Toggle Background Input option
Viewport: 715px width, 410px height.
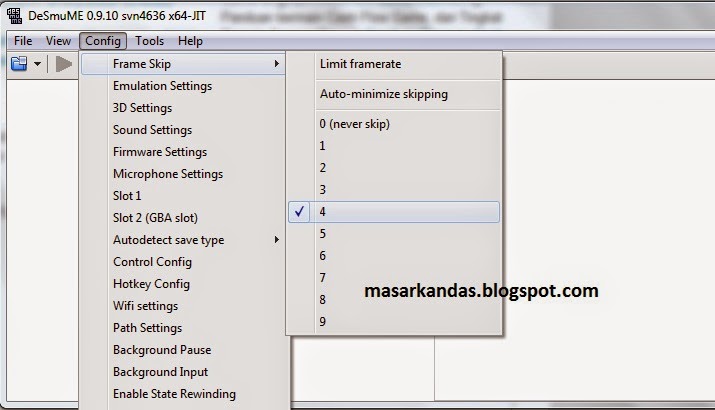tap(183, 372)
